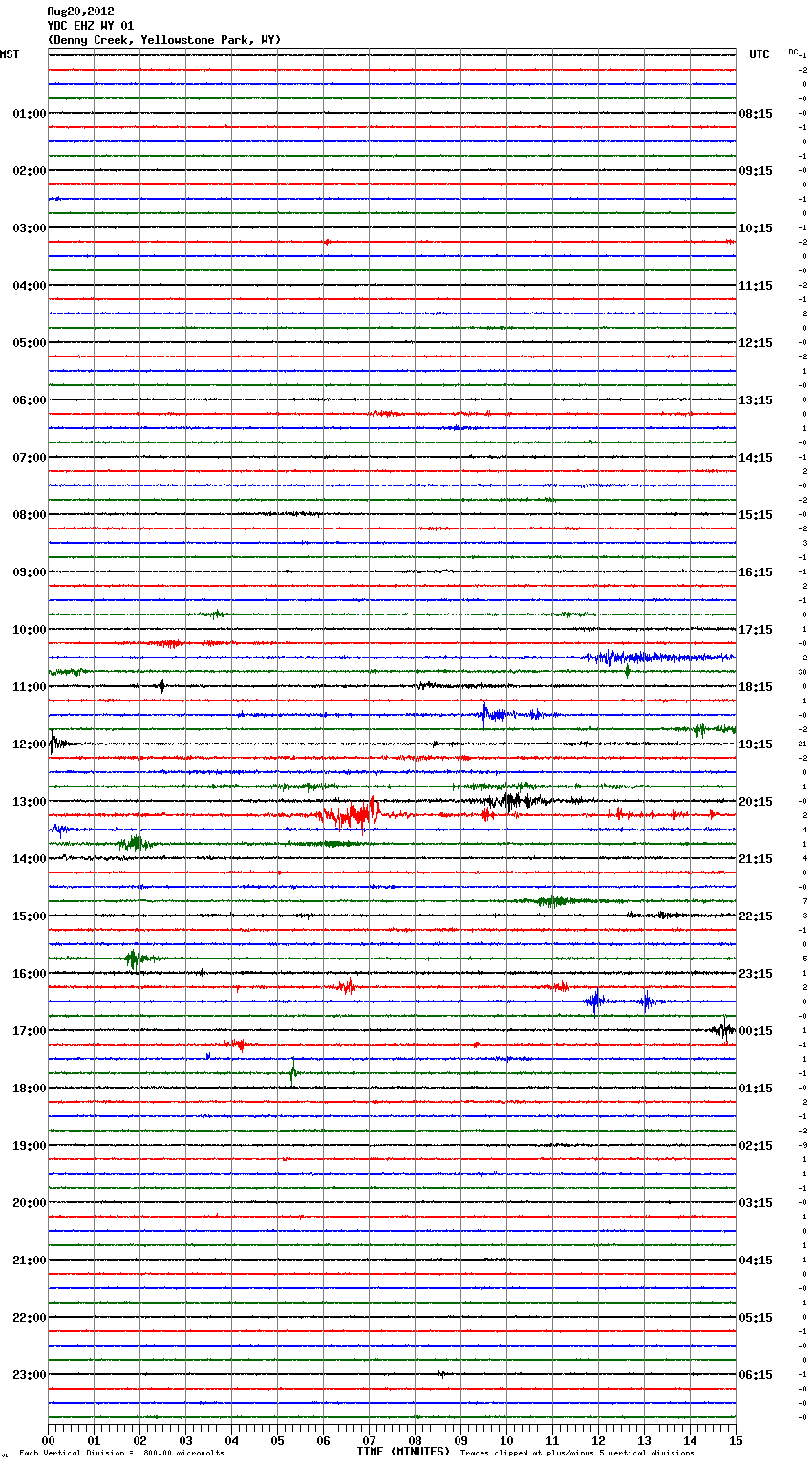Click the 13:15 UTC time label

(x=756, y=400)
